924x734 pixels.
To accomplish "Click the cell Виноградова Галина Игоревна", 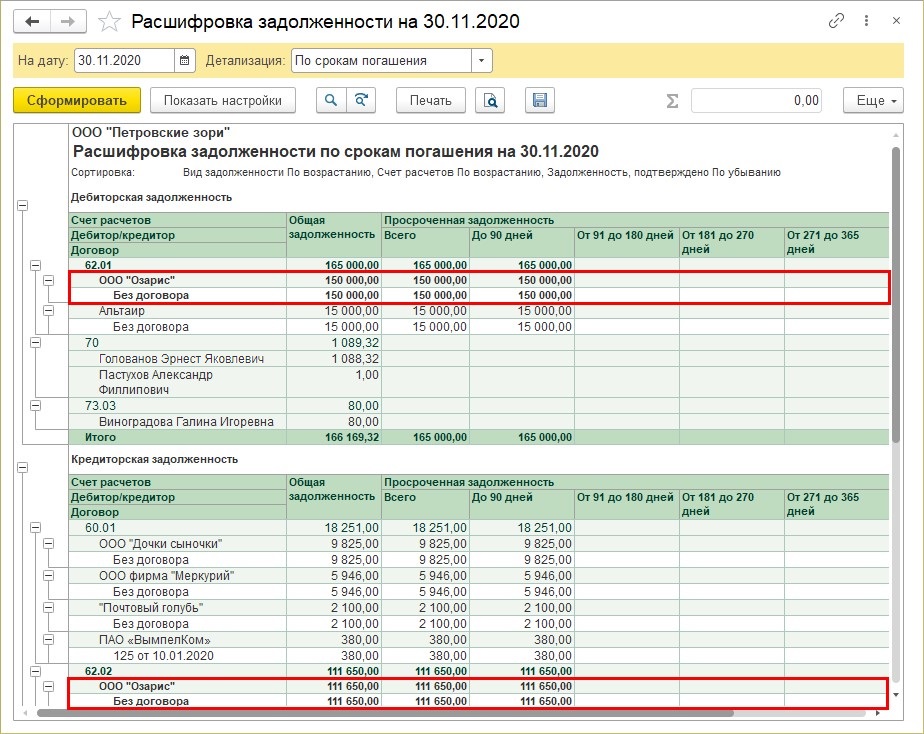I will [x=177, y=422].
